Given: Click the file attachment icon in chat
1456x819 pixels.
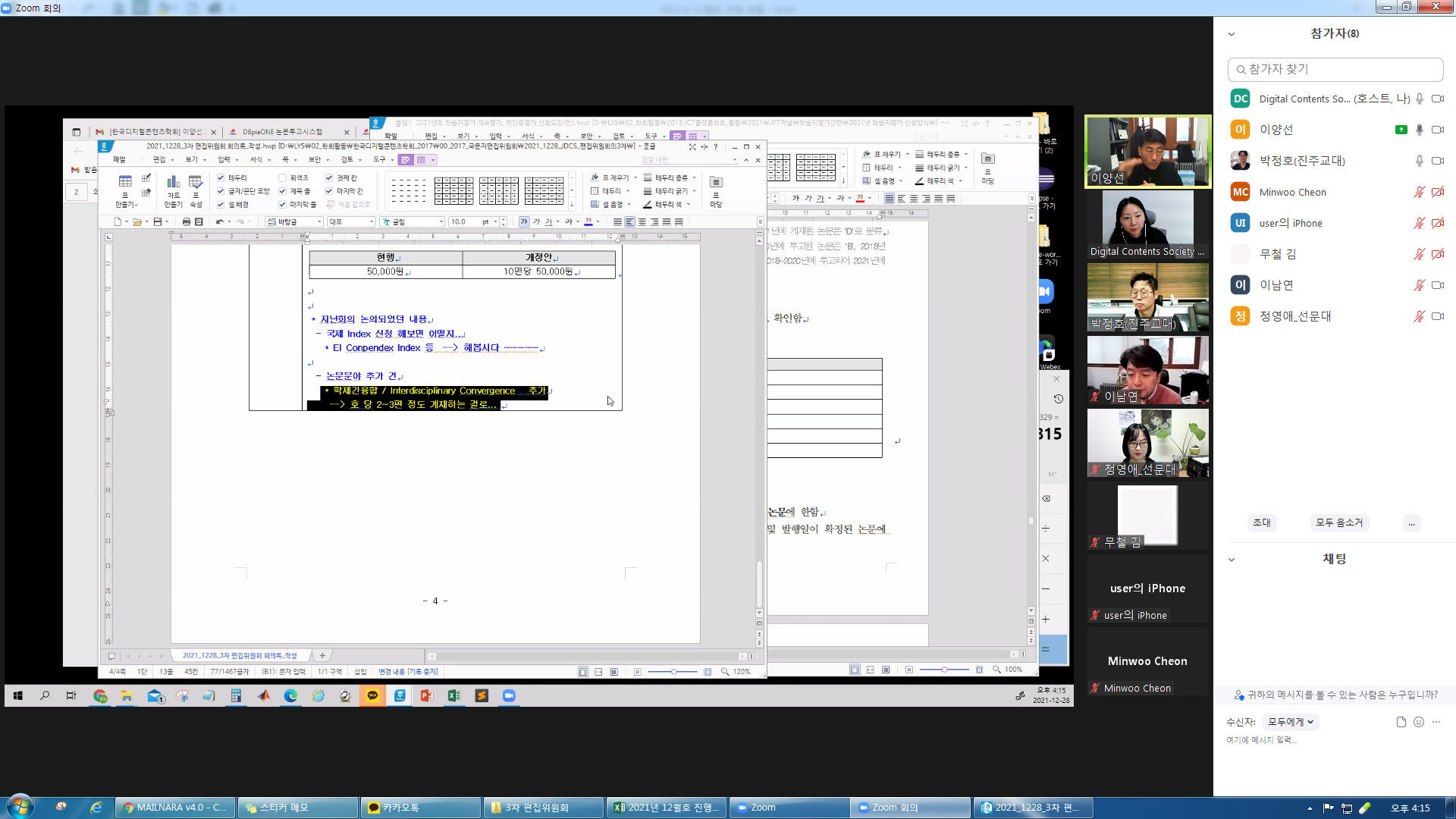Looking at the screenshot, I should (x=1401, y=722).
